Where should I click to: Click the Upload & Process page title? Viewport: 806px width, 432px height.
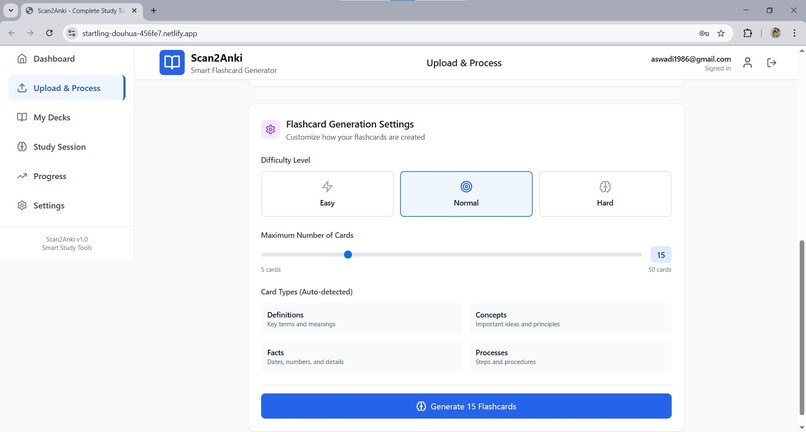[x=464, y=63]
